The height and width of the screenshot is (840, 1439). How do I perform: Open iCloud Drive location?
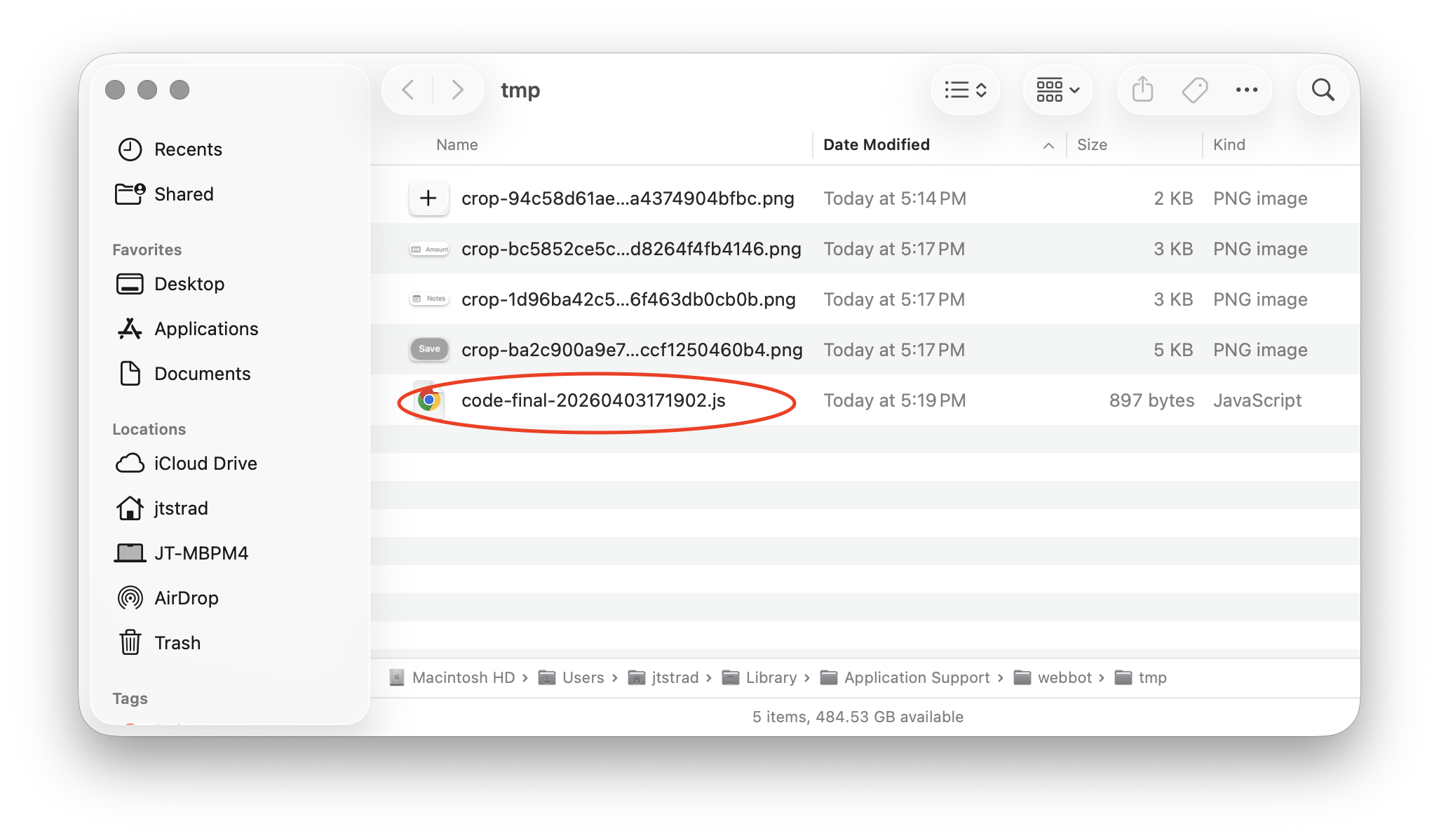(x=205, y=463)
